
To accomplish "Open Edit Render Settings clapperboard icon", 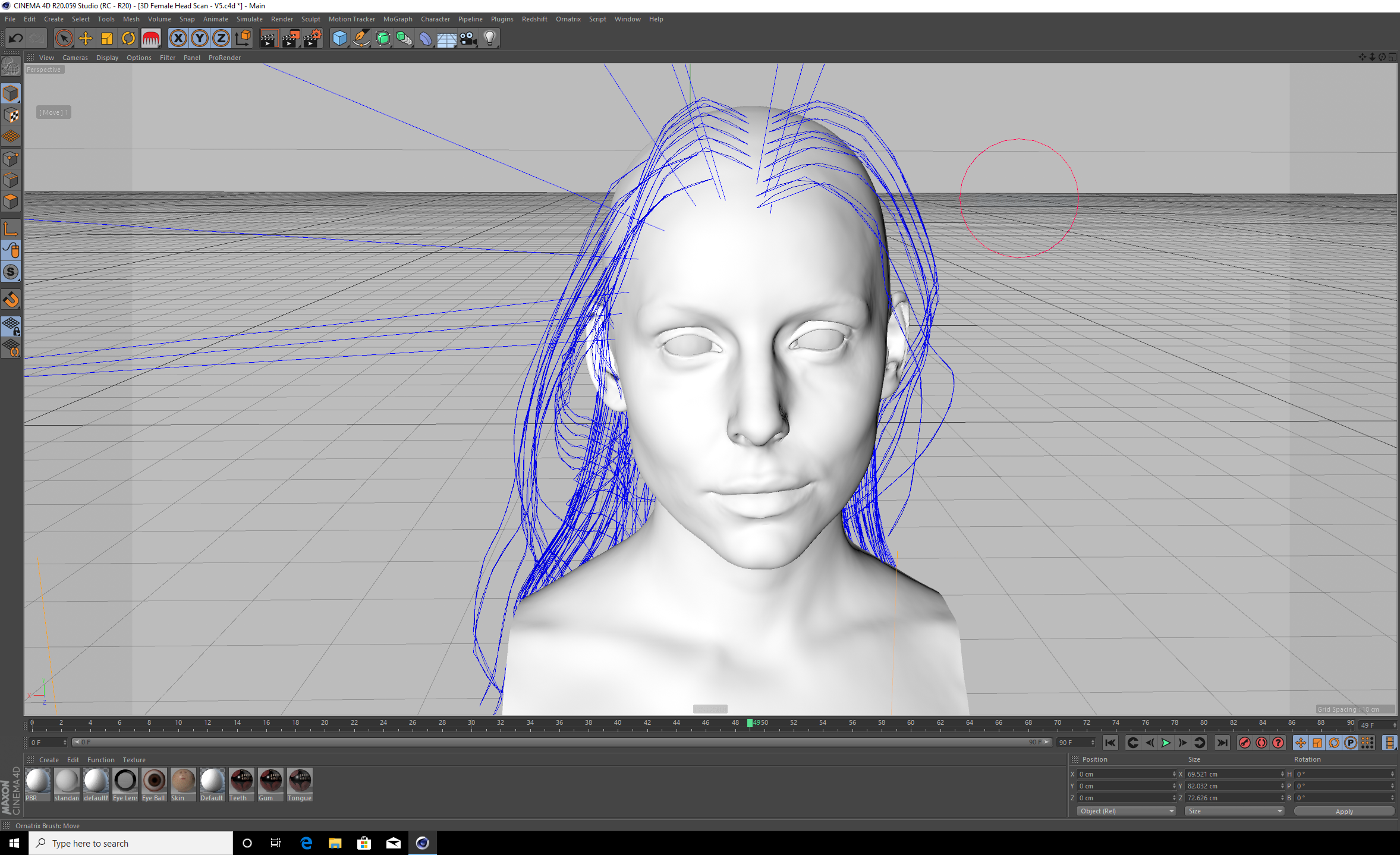I will click(313, 39).
